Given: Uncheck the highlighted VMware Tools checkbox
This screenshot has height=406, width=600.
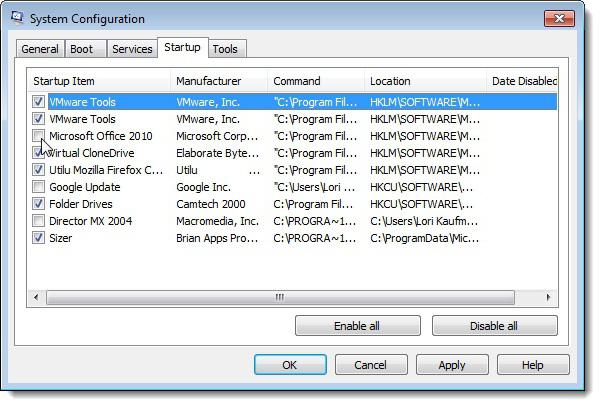Looking at the screenshot, I should click(x=38, y=102).
